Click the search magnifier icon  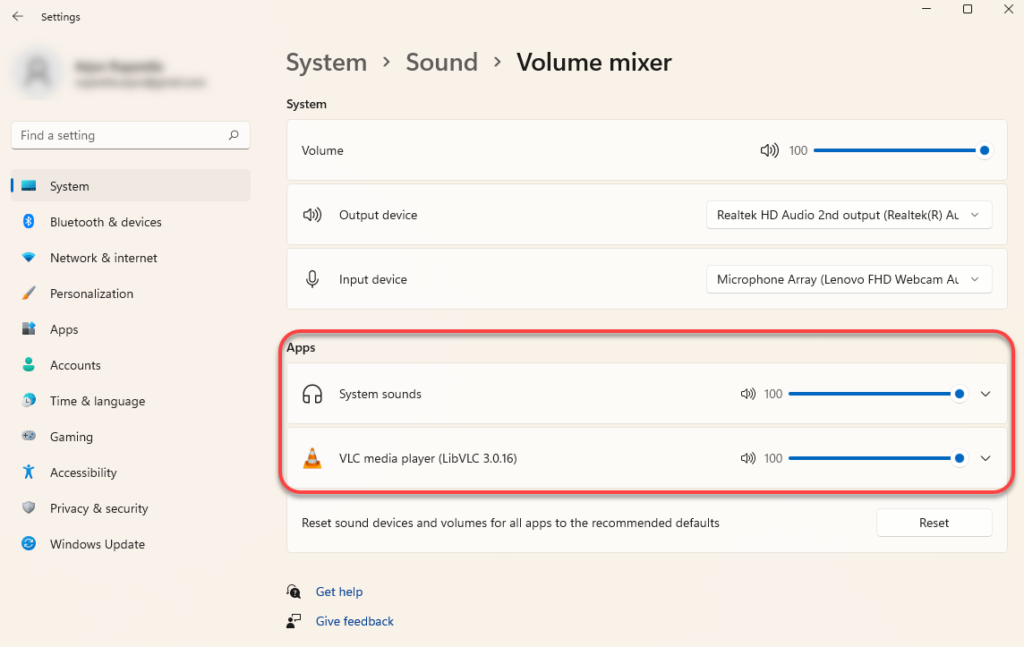tap(233, 135)
